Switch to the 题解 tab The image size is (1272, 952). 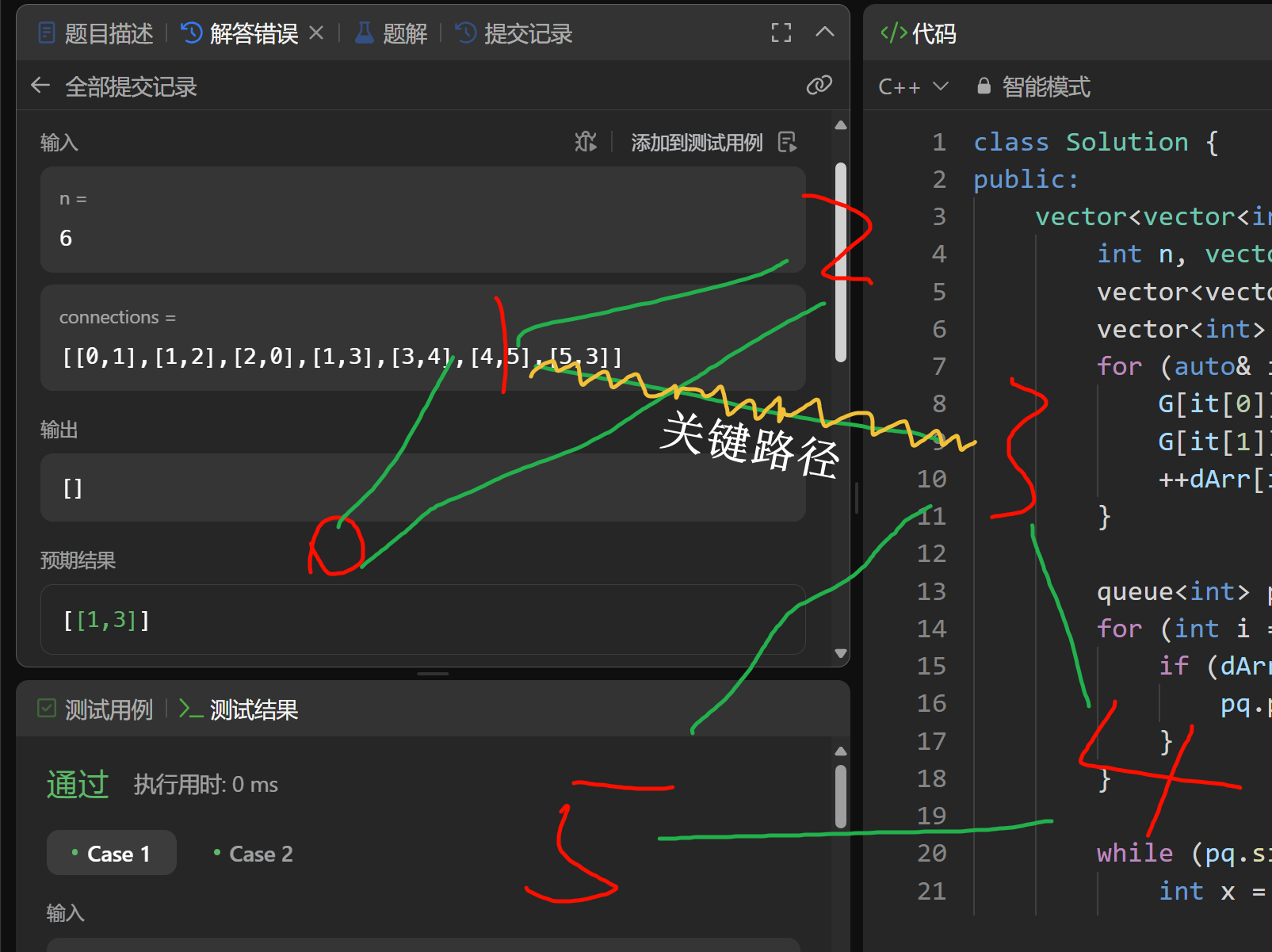coord(392,33)
